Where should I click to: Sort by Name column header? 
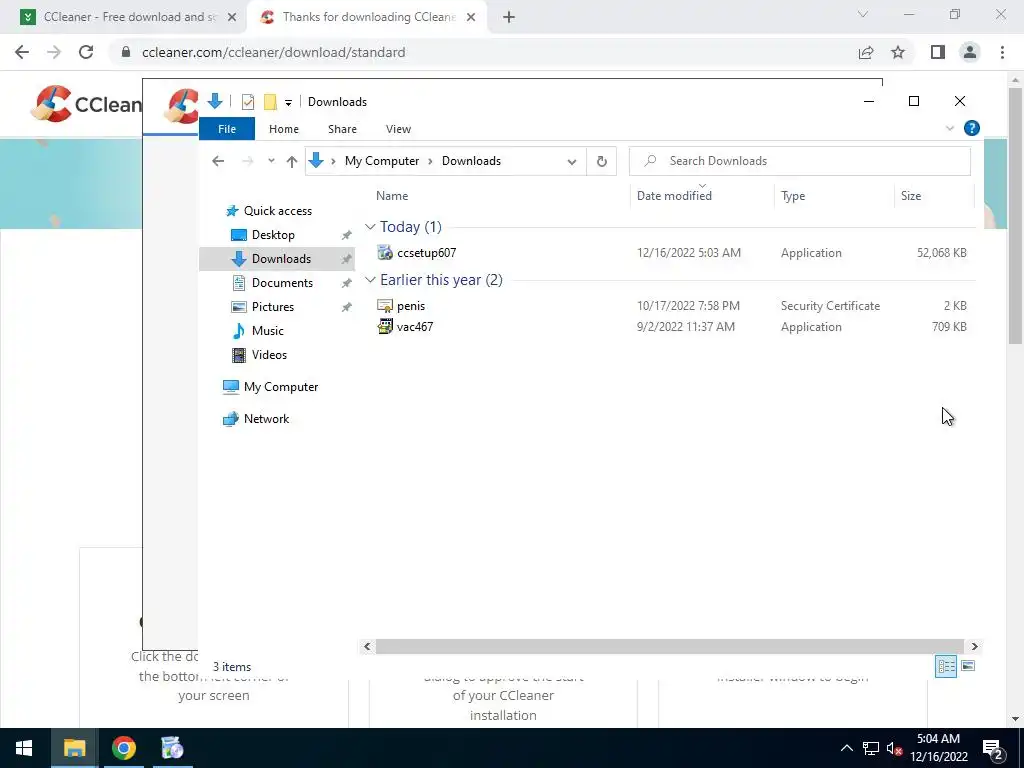coord(392,196)
